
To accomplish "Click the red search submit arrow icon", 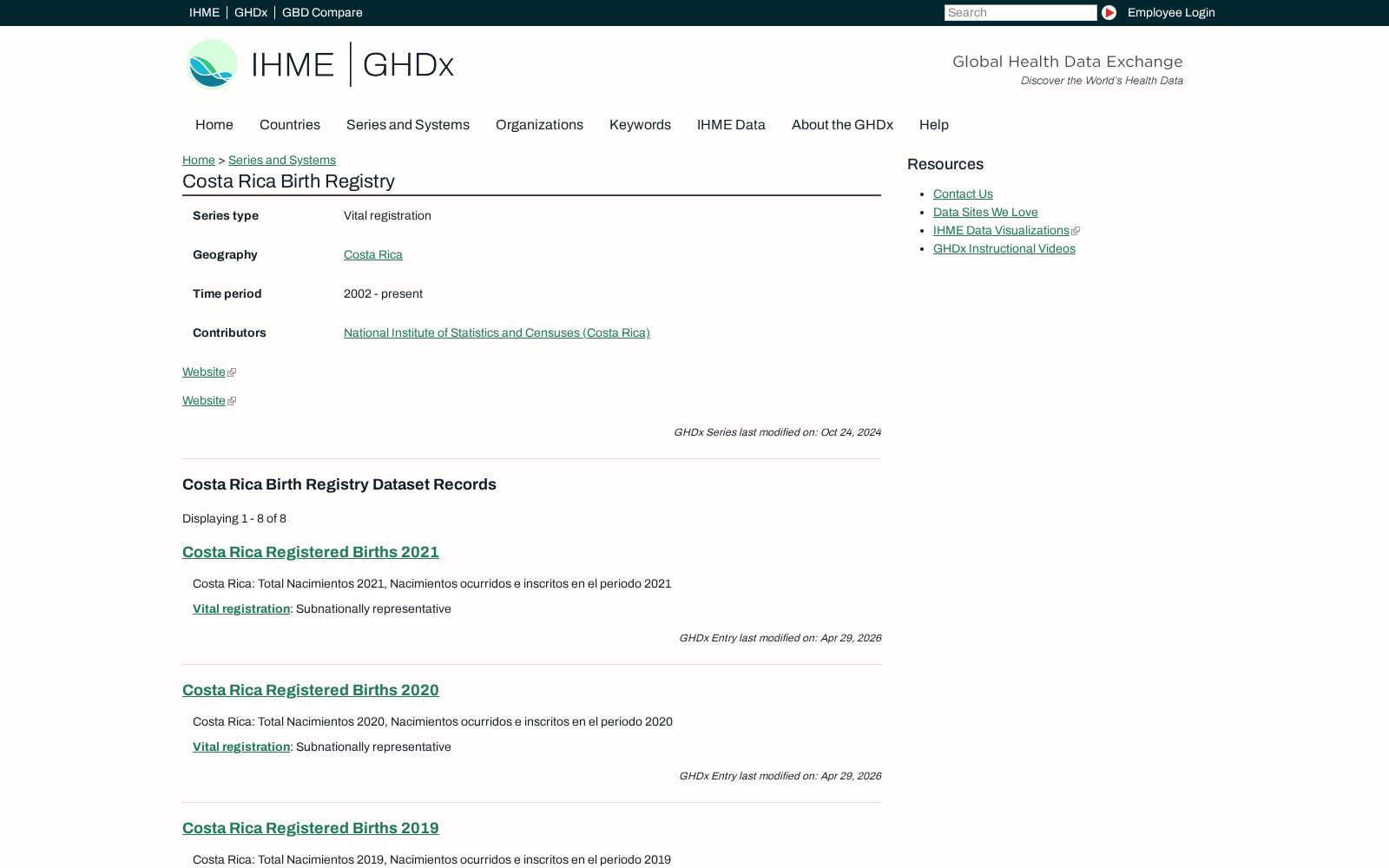I will click(x=1109, y=12).
